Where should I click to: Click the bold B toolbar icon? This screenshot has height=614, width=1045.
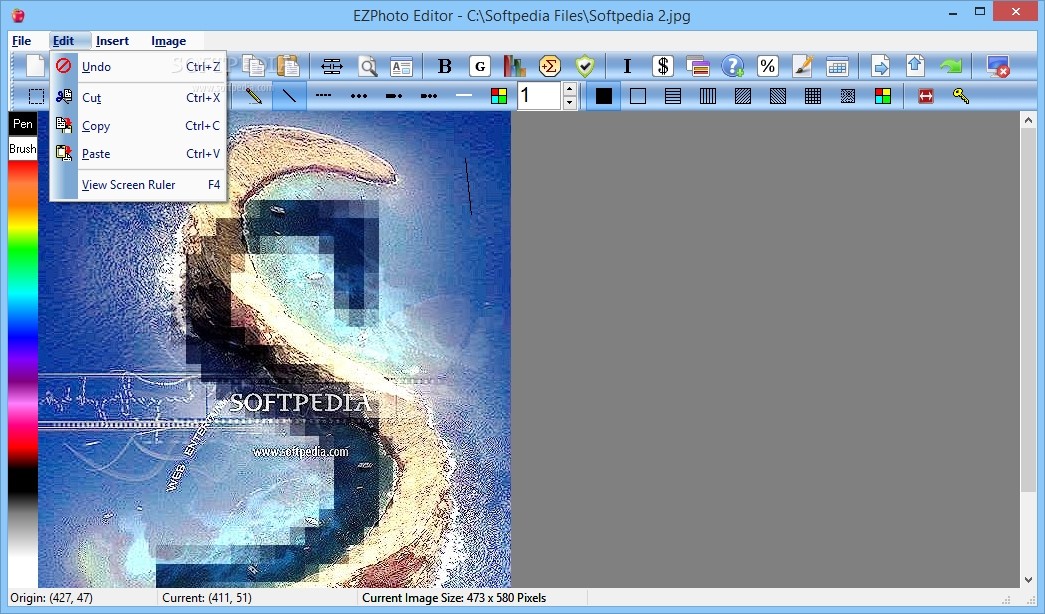(x=445, y=66)
